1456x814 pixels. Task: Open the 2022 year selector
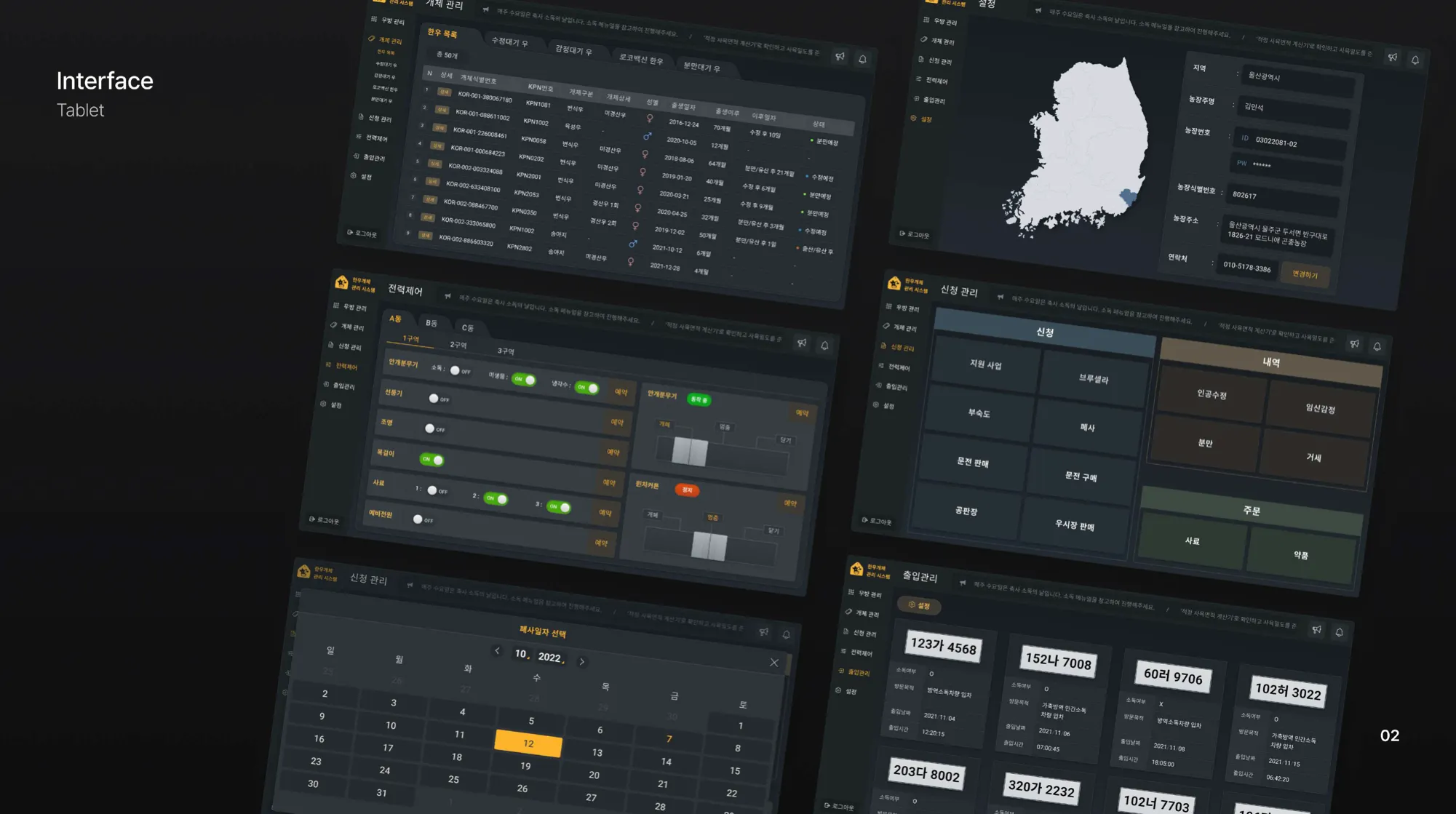(550, 657)
